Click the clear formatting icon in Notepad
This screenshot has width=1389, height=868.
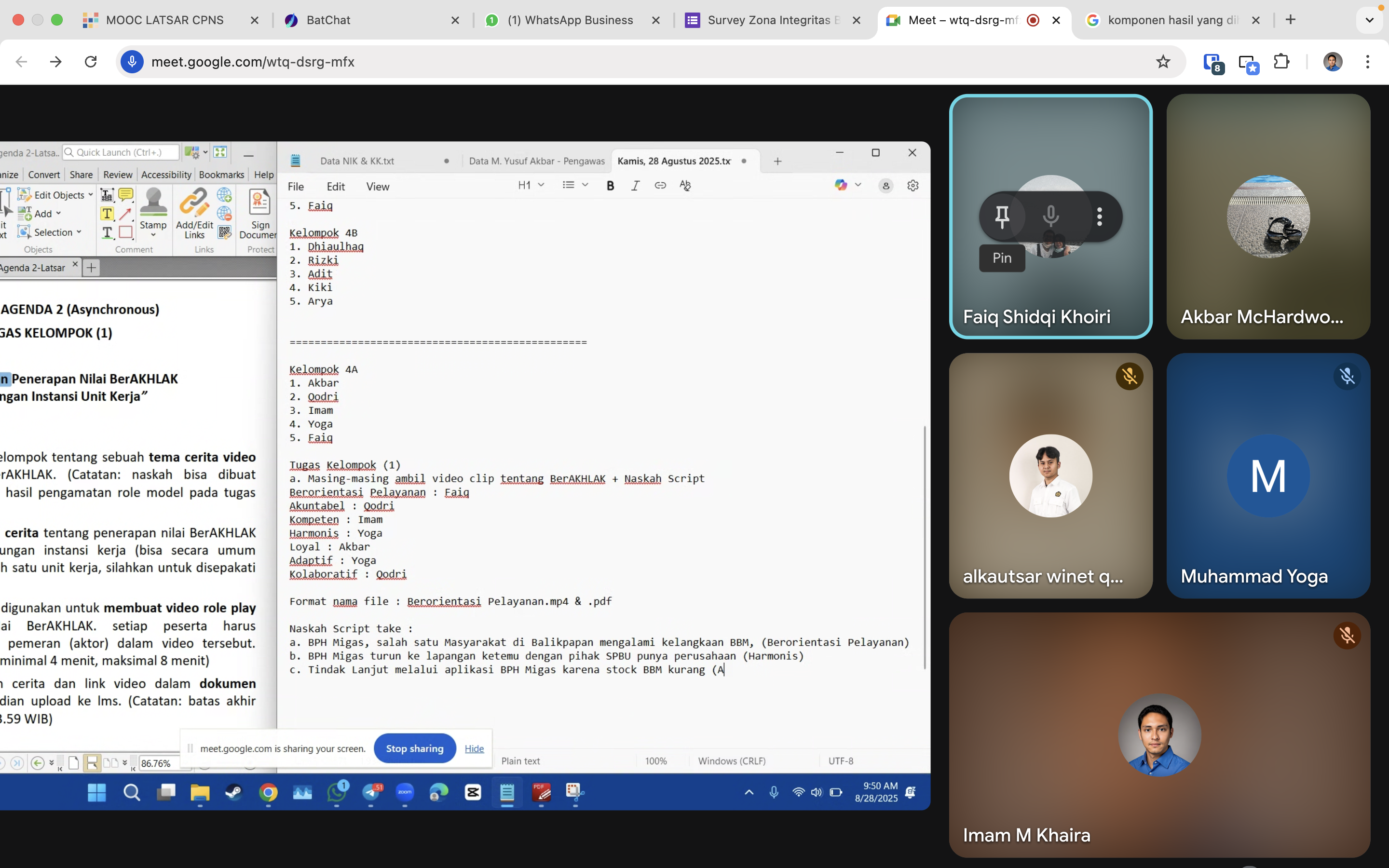[x=685, y=186]
